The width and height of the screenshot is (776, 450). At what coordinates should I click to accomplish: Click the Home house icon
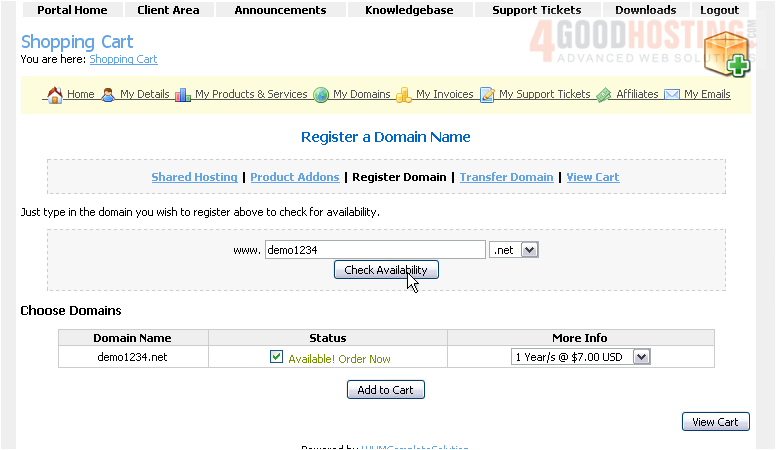[x=55, y=95]
